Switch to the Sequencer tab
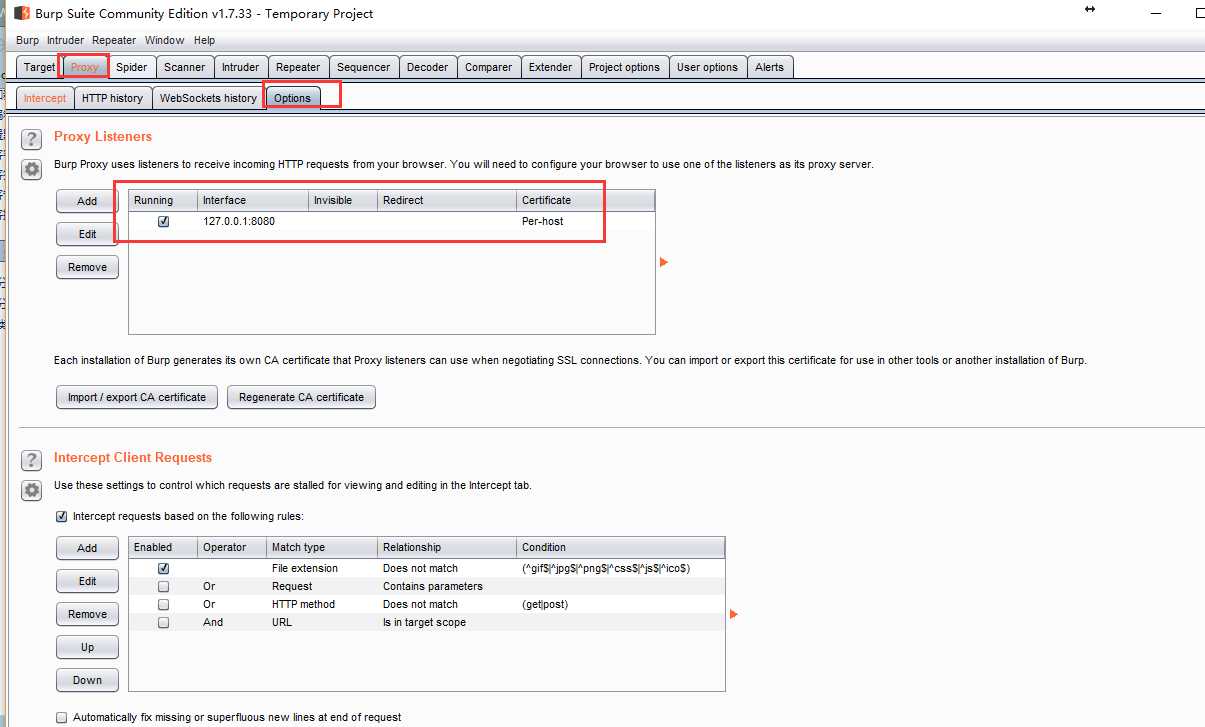 (363, 67)
